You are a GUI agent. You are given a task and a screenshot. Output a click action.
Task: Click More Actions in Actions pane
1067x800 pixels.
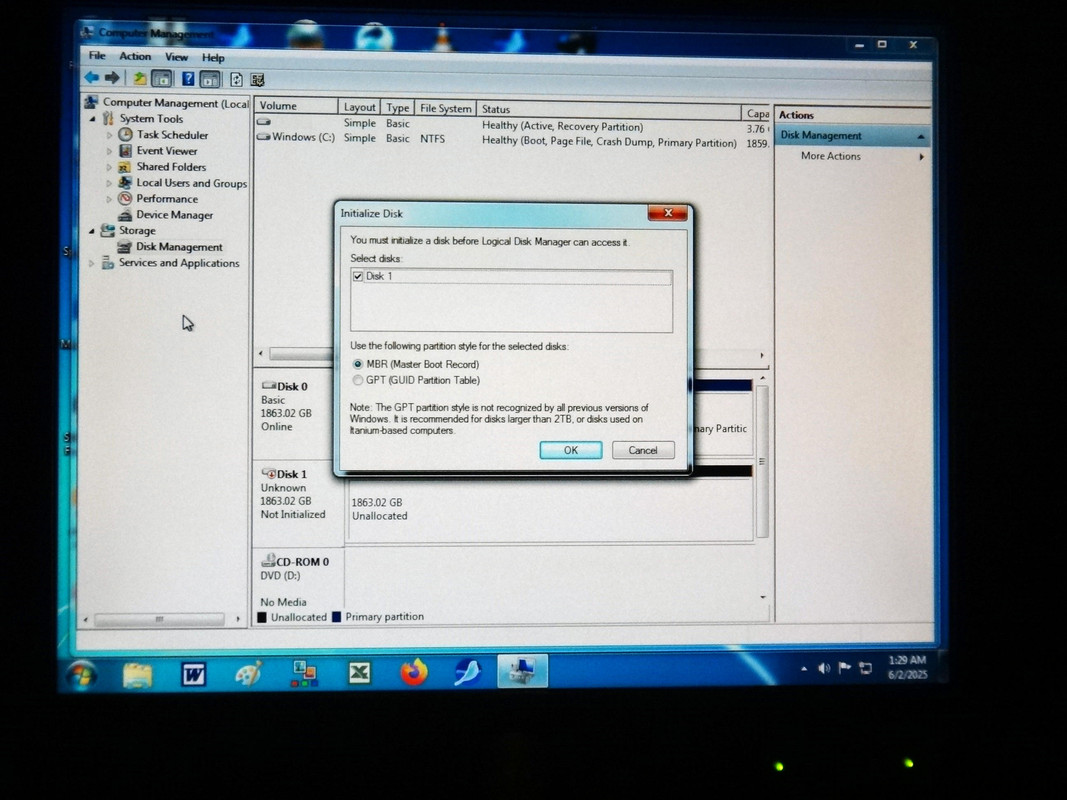coord(830,156)
